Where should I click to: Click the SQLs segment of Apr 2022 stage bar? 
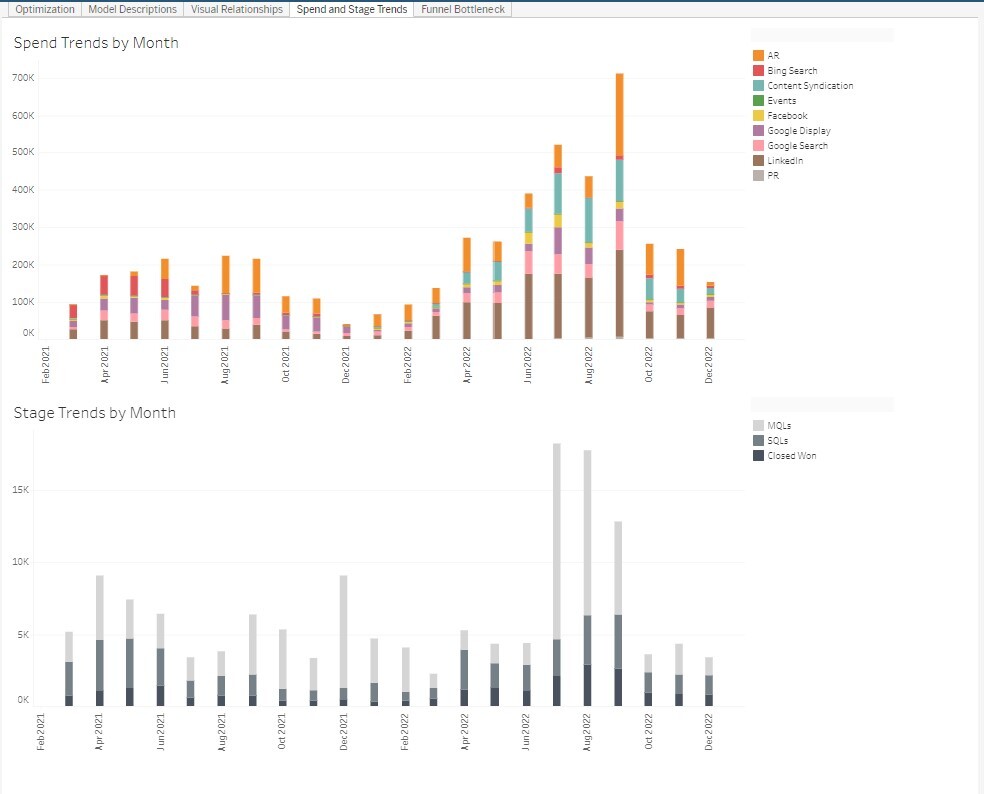pyautogui.click(x=464, y=670)
